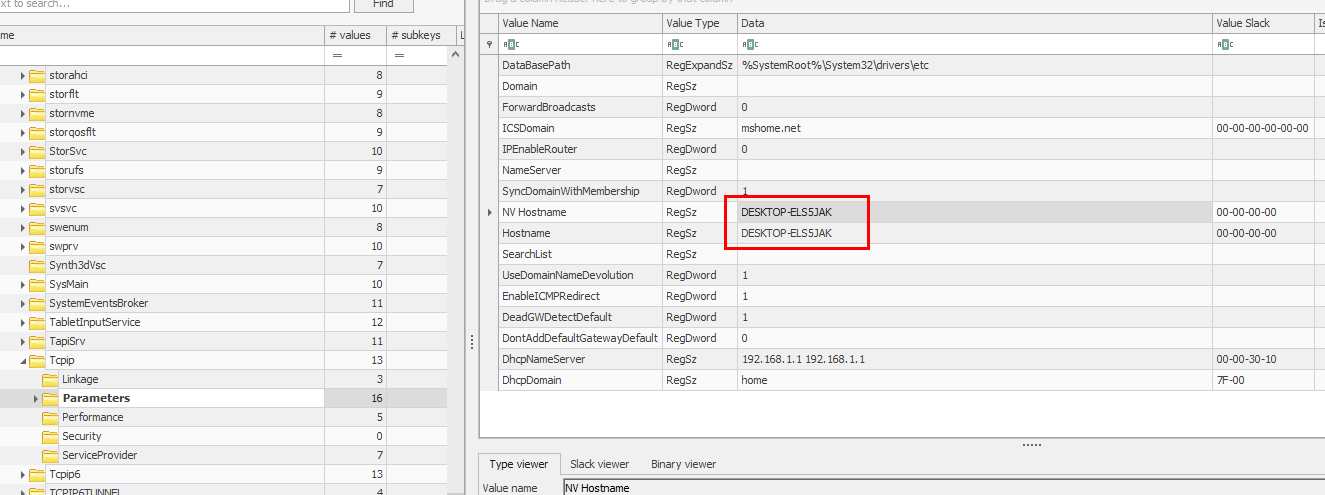The width and height of the screenshot is (1325, 495).
Task: Click the filter funnel icon in values grid
Action: [489, 44]
